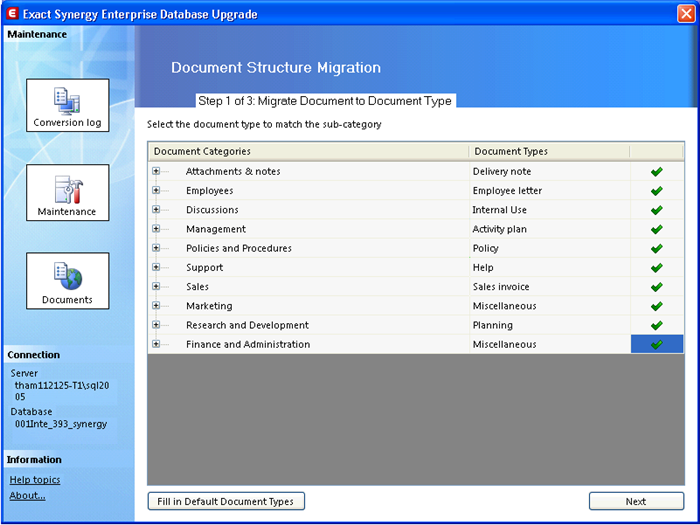Proceed with the Next button
This screenshot has width=700, height=525.
point(636,501)
